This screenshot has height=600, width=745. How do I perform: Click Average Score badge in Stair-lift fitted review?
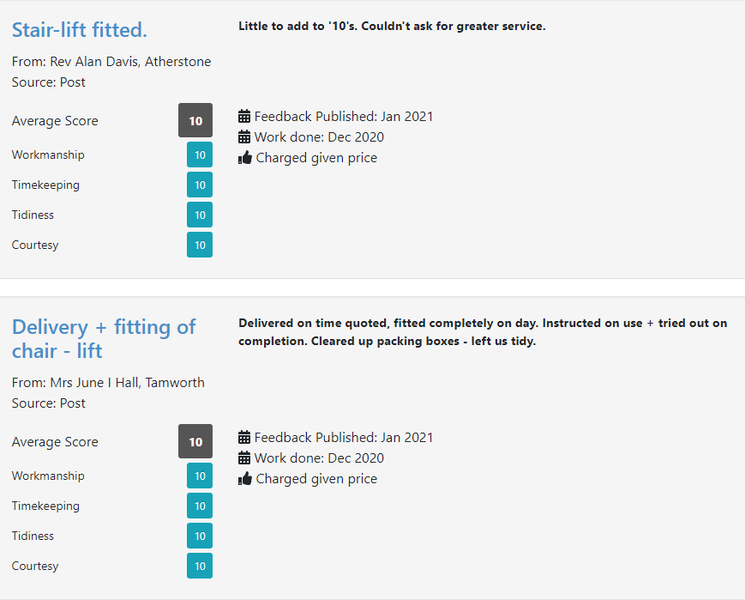coord(195,121)
